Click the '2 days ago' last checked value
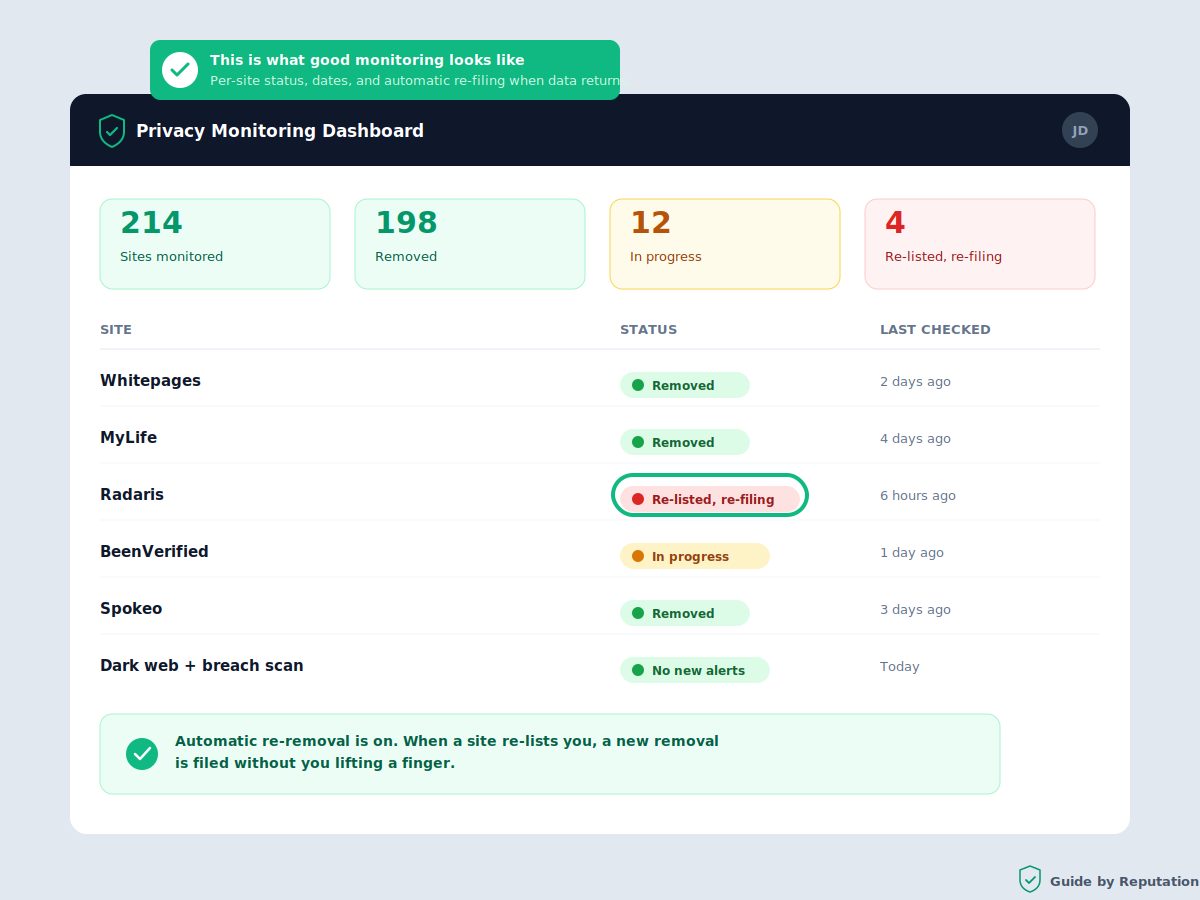1200x900 pixels. (915, 382)
